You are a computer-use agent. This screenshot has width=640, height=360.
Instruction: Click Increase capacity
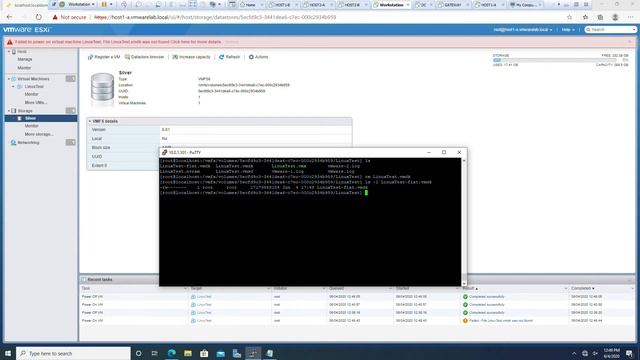191,57
